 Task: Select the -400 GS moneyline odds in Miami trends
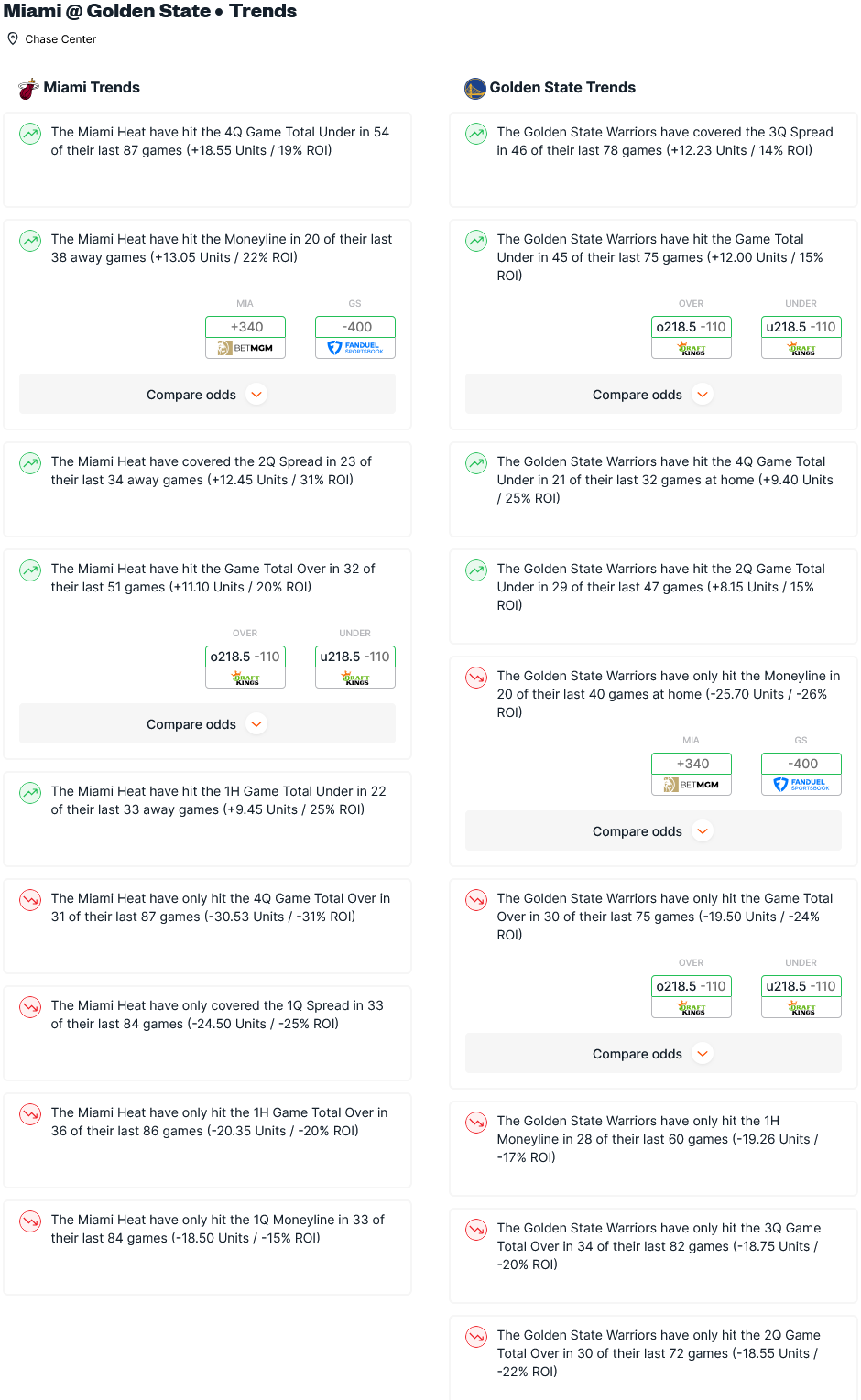pos(355,327)
